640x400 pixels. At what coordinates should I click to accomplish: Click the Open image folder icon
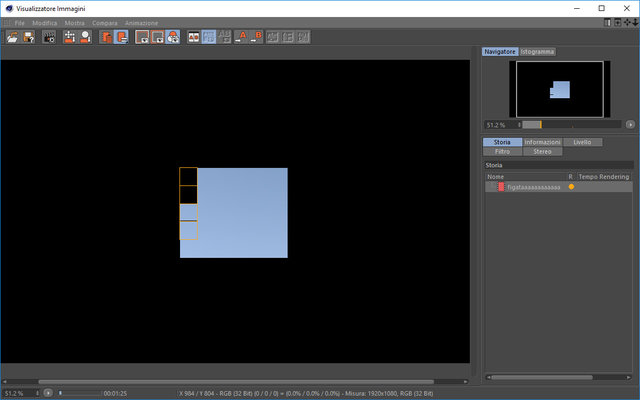pos(13,37)
